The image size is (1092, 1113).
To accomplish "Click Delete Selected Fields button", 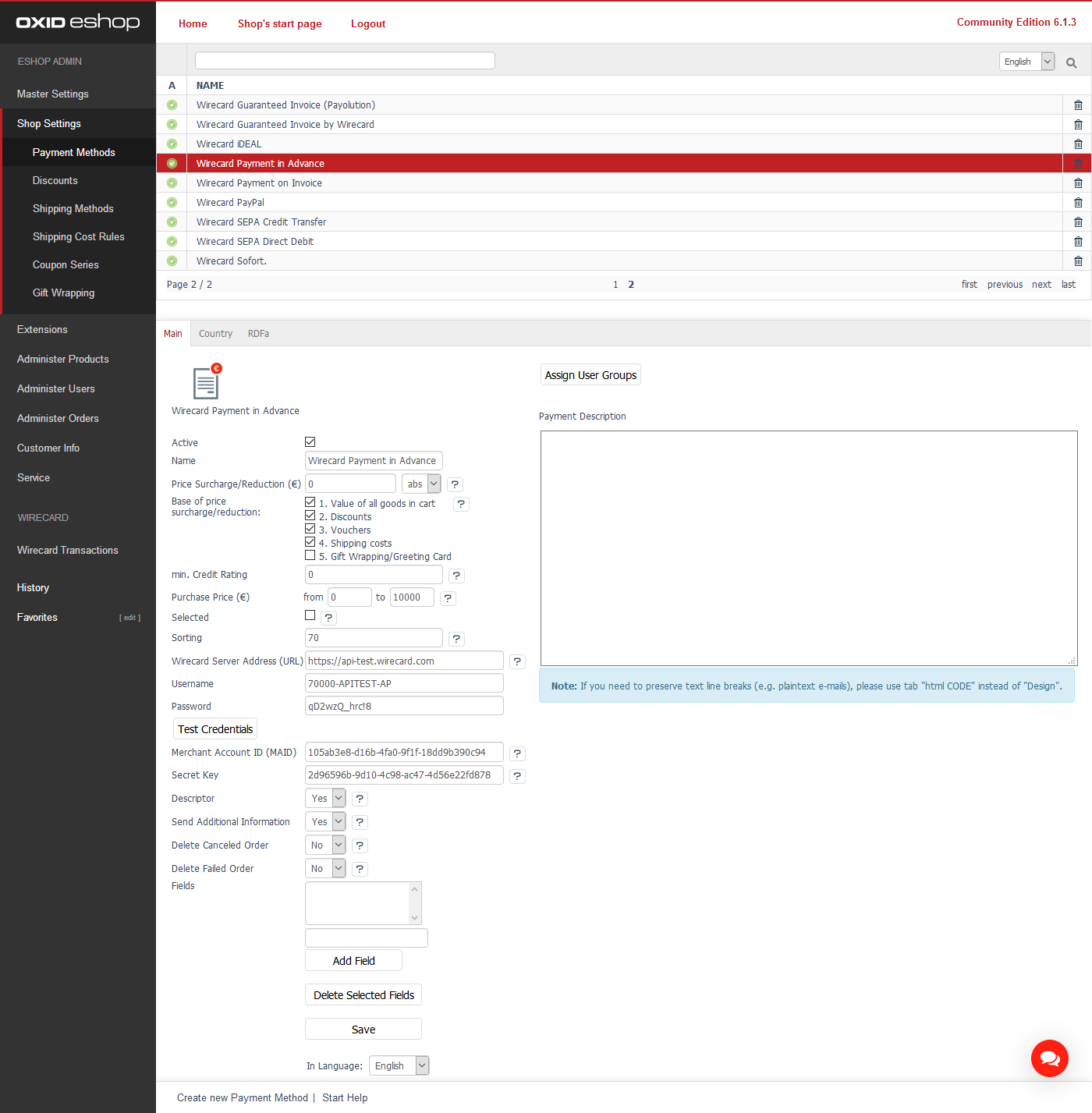I will (363, 995).
